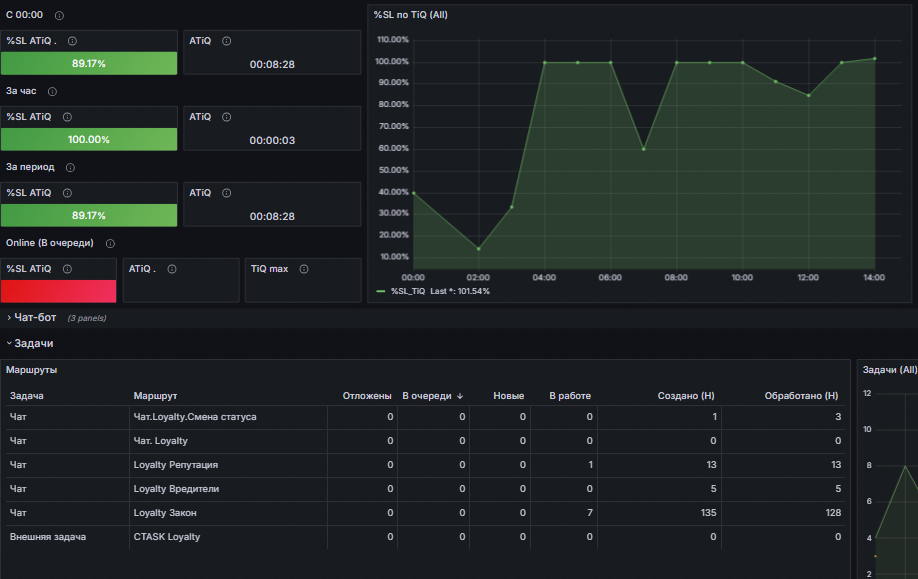Click info icon on the red %SL ATiQ panel
The image size is (918, 579).
(x=66, y=269)
